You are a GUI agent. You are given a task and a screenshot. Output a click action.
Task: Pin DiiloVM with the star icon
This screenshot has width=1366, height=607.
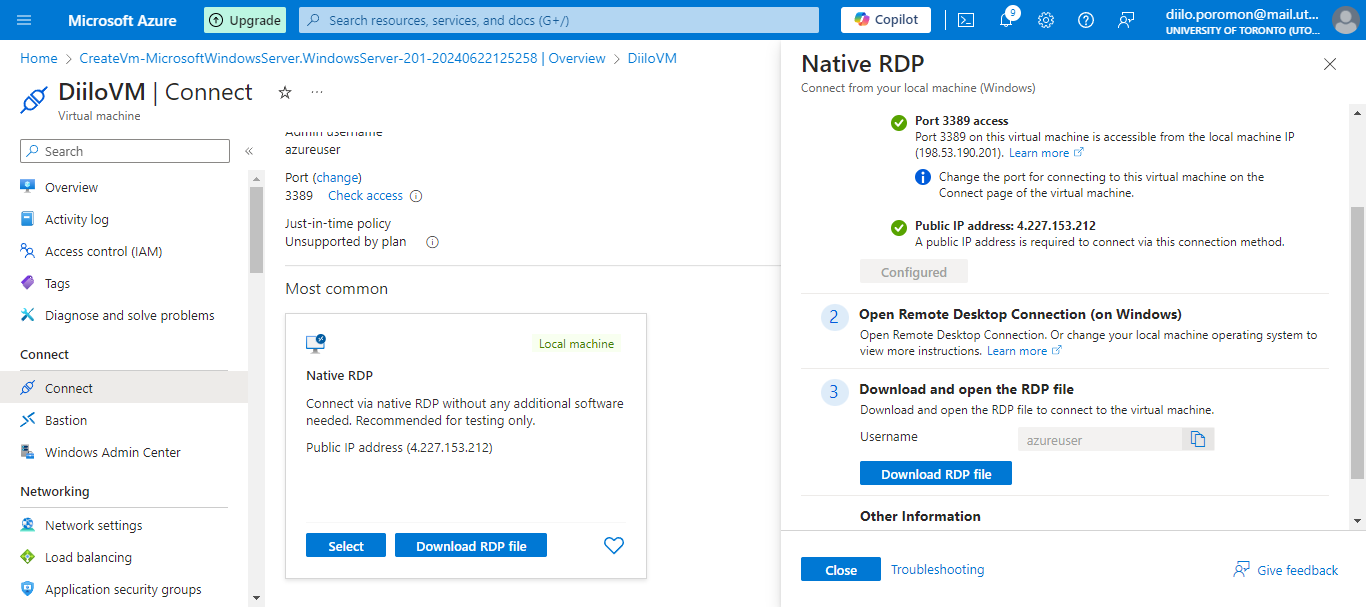(285, 92)
